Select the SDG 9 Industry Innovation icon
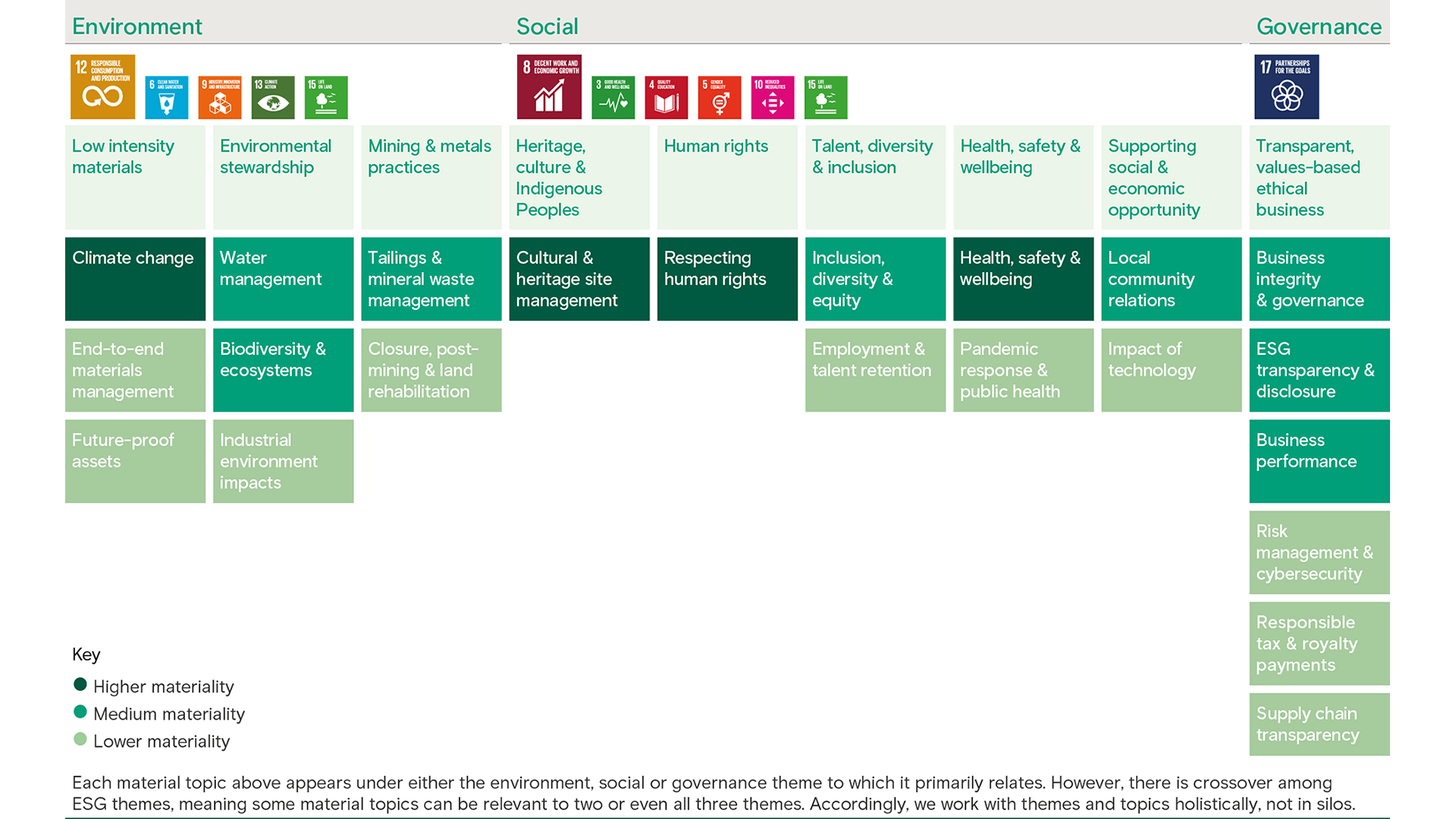 [x=219, y=97]
